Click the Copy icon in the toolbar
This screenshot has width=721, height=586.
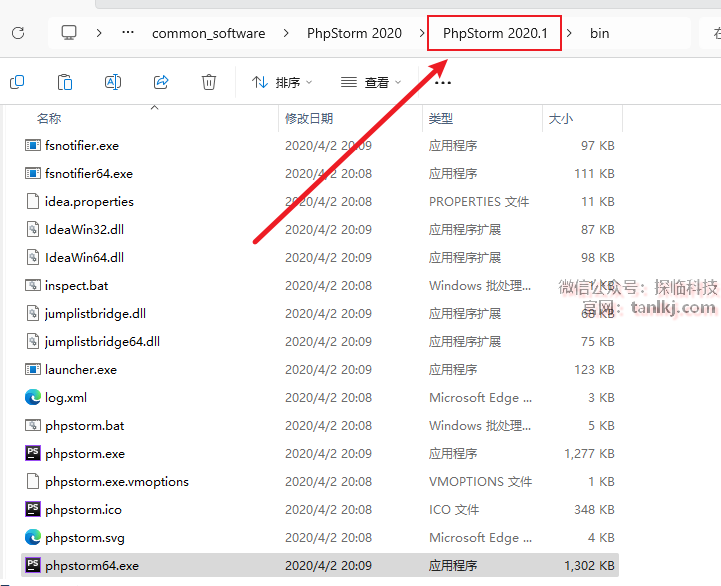tap(17, 82)
